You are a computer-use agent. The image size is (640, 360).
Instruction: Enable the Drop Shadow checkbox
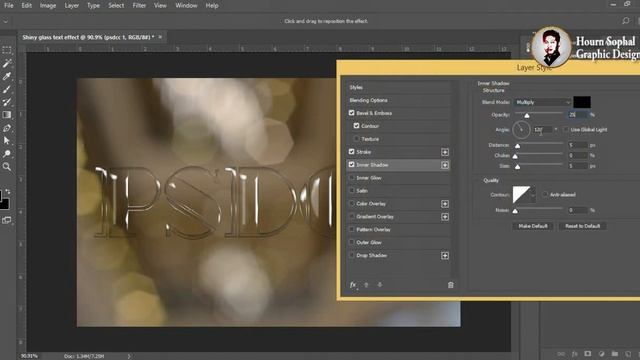[351, 255]
